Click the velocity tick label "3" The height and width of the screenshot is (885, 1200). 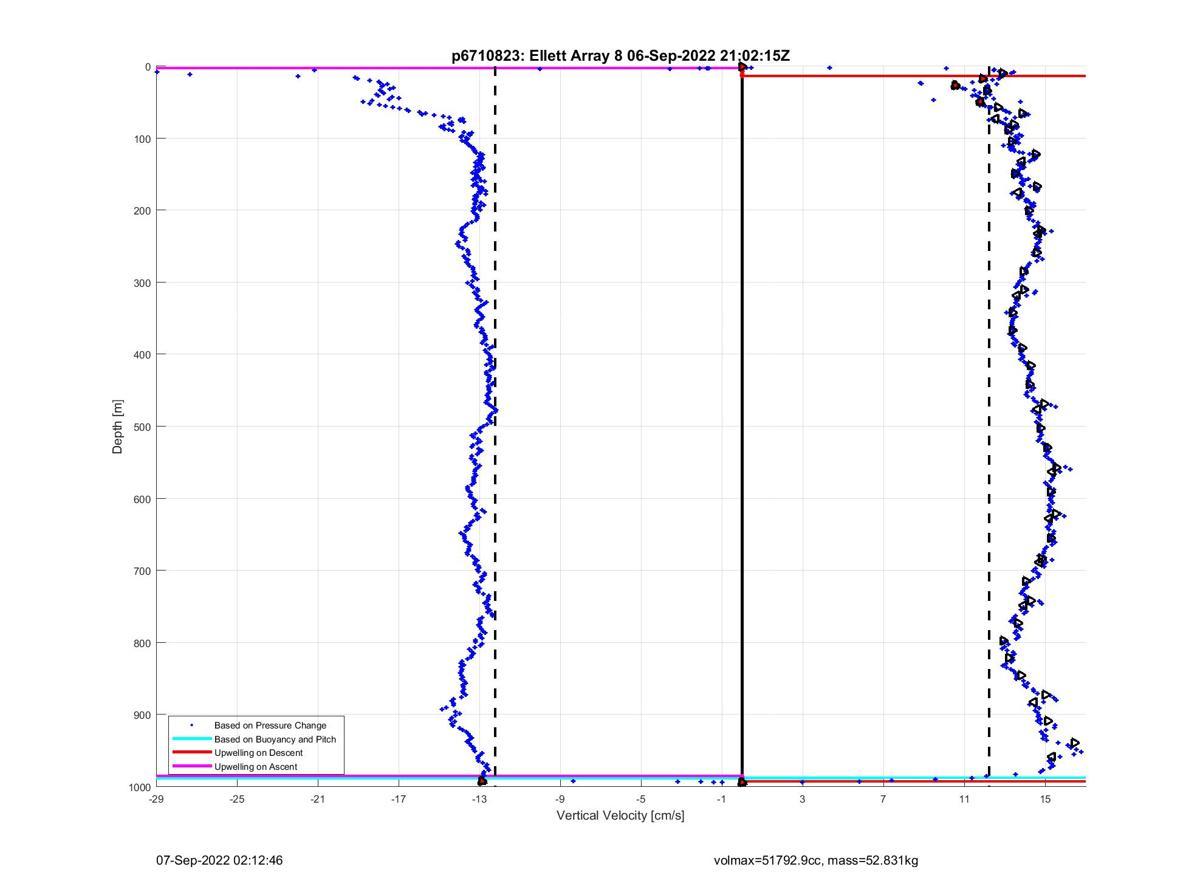[803, 799]
